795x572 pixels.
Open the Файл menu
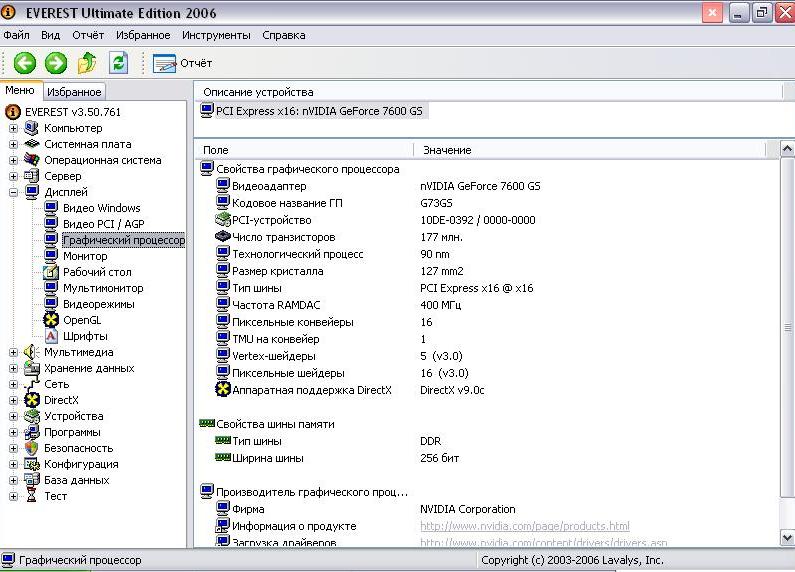[16, 35]
